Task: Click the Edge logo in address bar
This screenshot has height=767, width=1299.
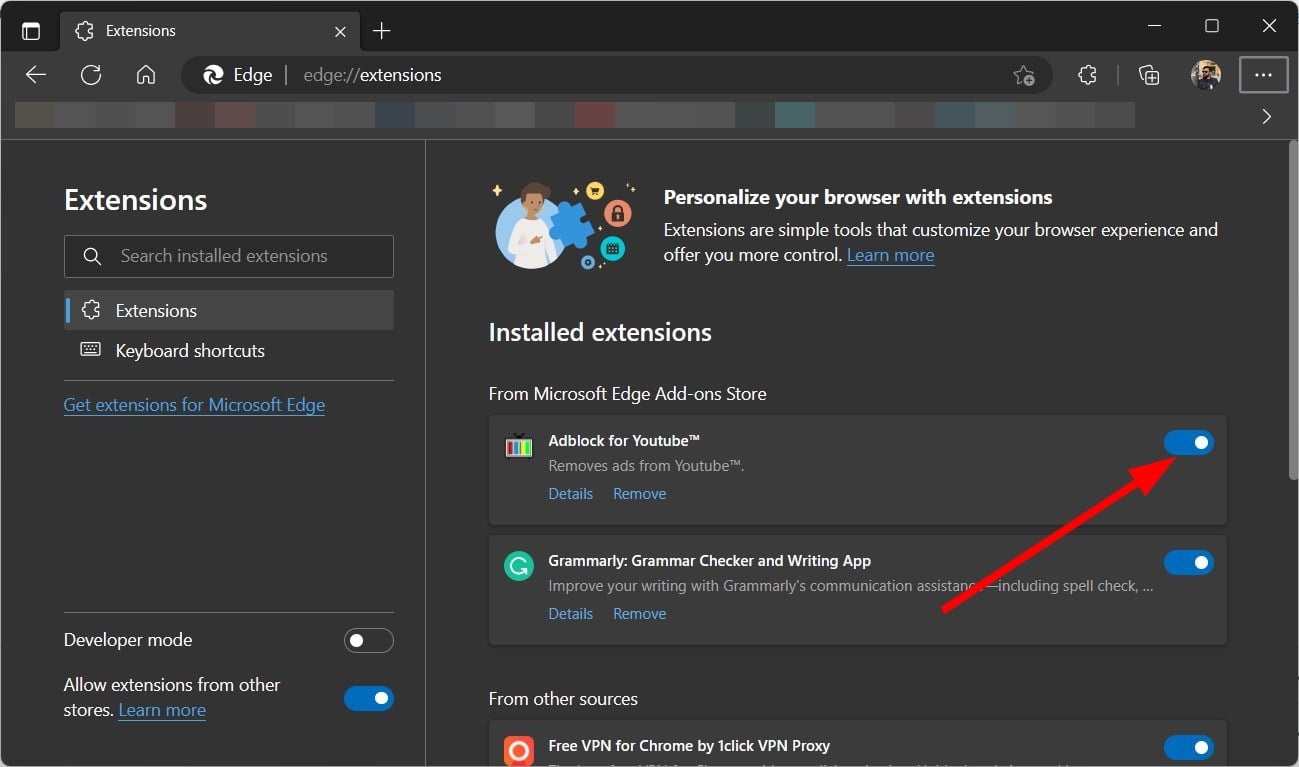Action: (213, 75)
